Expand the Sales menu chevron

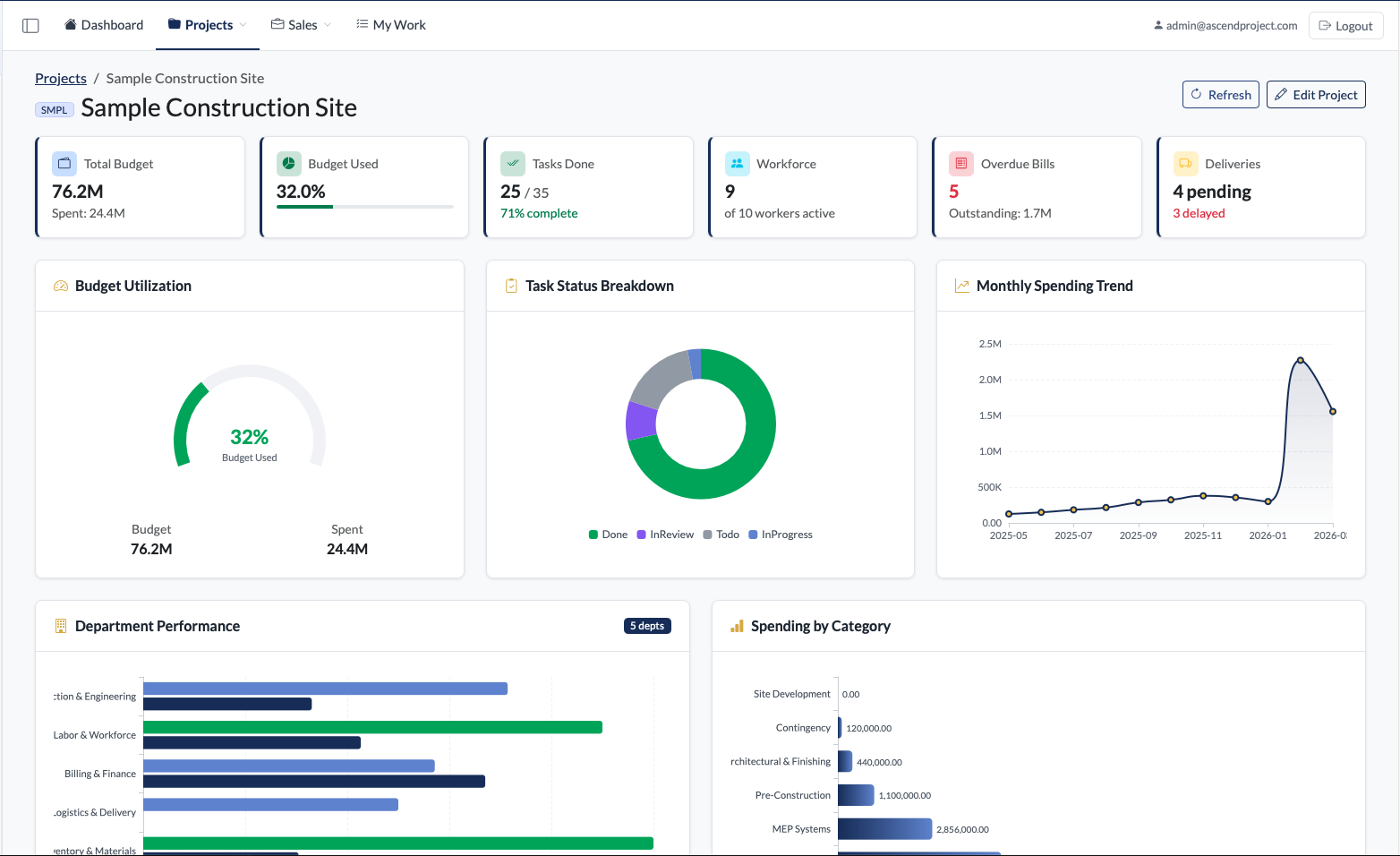click(327, 25)
